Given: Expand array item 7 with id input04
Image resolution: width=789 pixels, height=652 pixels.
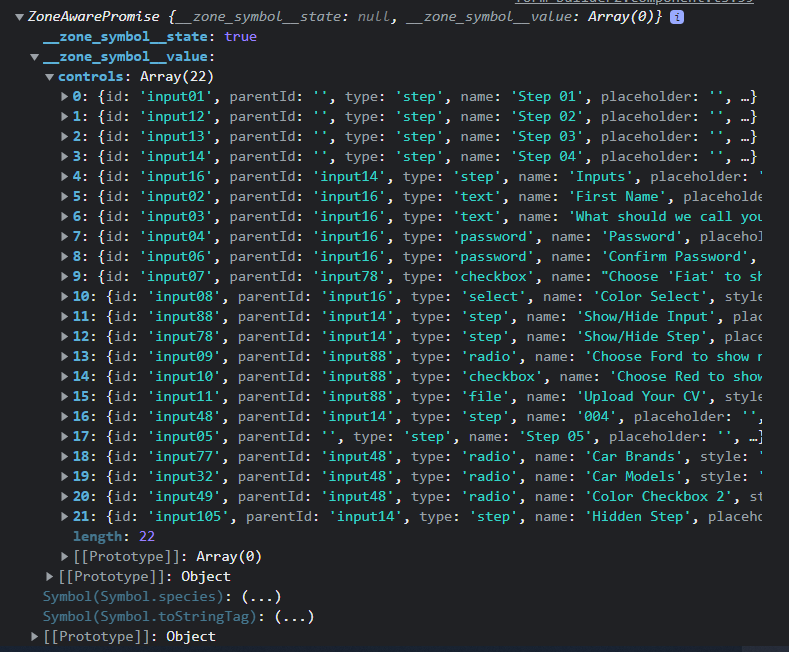Looking at the screenshot, I should (64, 236).
